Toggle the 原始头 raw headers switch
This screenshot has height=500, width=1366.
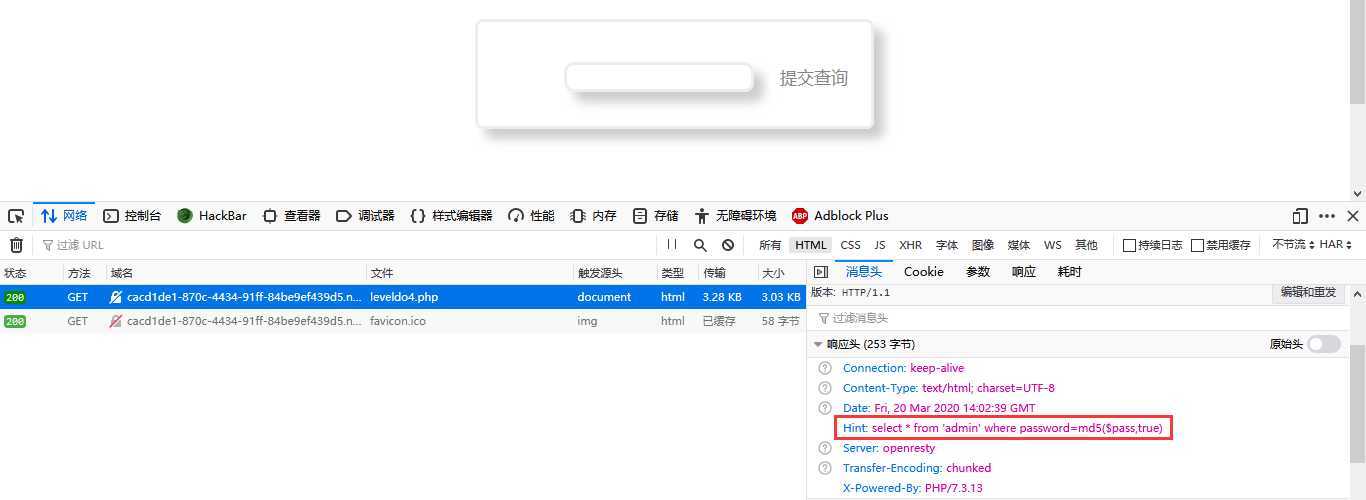[x=1323, y=344]
